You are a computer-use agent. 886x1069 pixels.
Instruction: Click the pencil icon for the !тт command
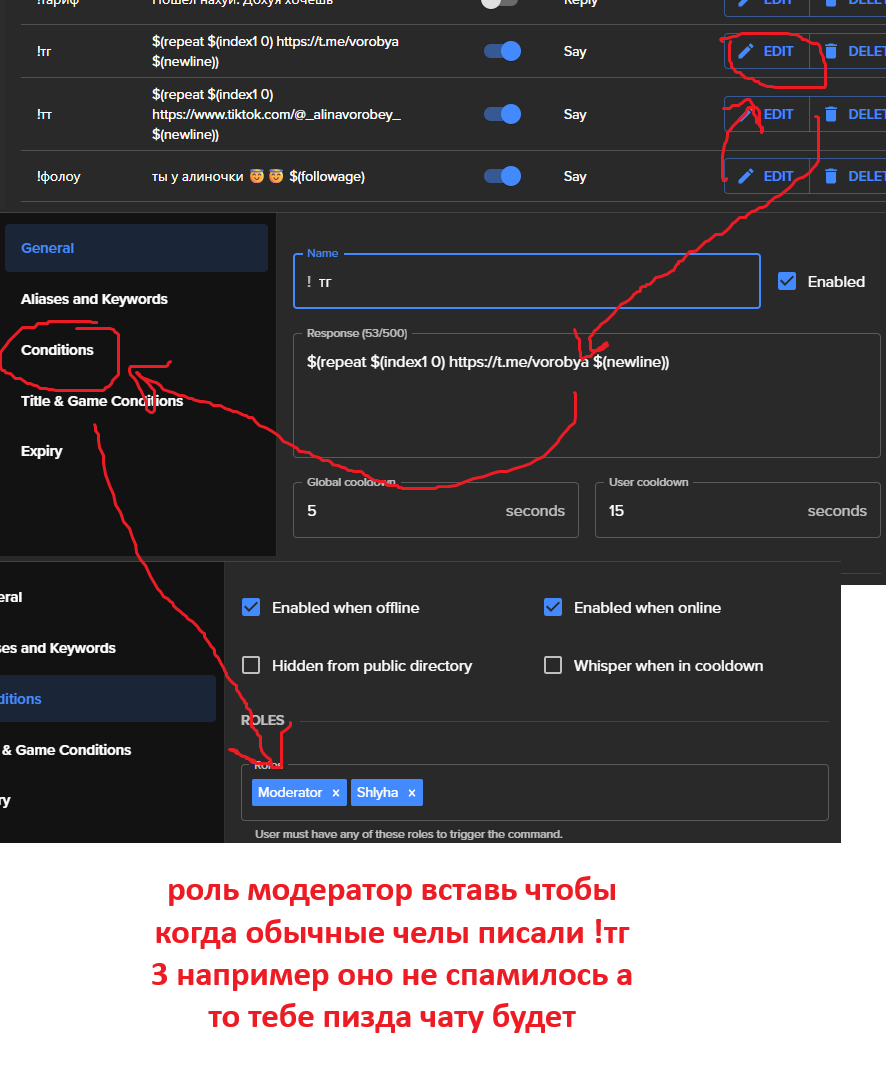pos(744,114)
